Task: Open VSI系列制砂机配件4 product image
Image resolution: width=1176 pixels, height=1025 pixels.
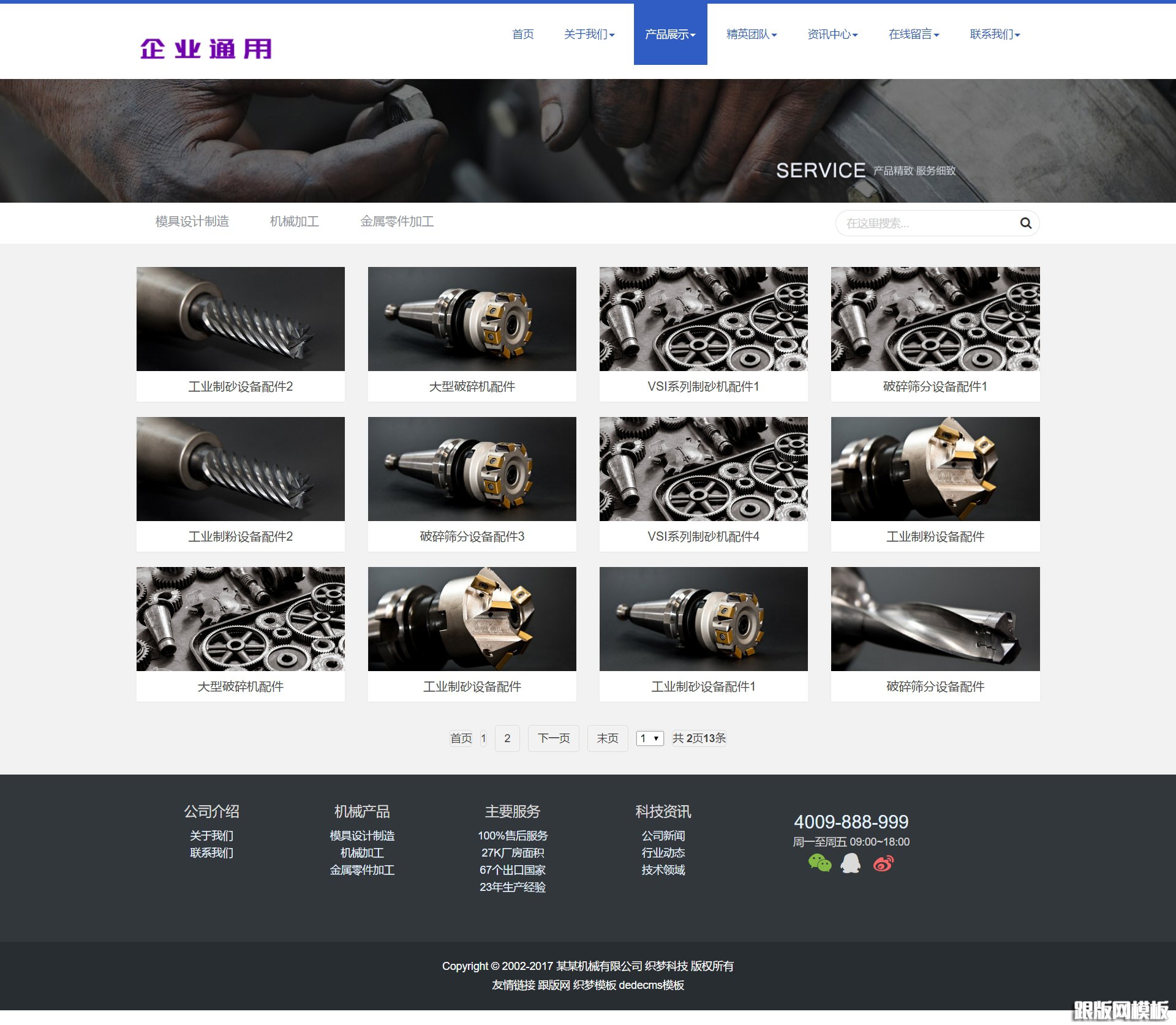Action: 704,469
